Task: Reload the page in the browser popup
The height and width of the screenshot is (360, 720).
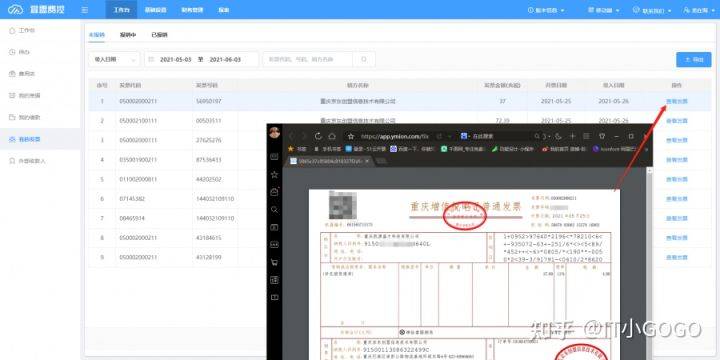Action: [x=318, y=136]
